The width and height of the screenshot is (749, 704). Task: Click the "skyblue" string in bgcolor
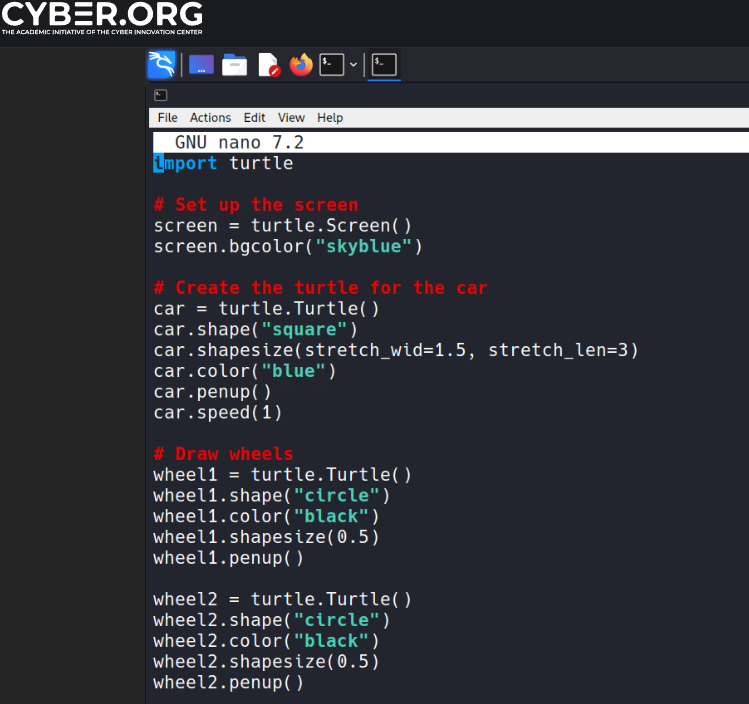point(364,246)
